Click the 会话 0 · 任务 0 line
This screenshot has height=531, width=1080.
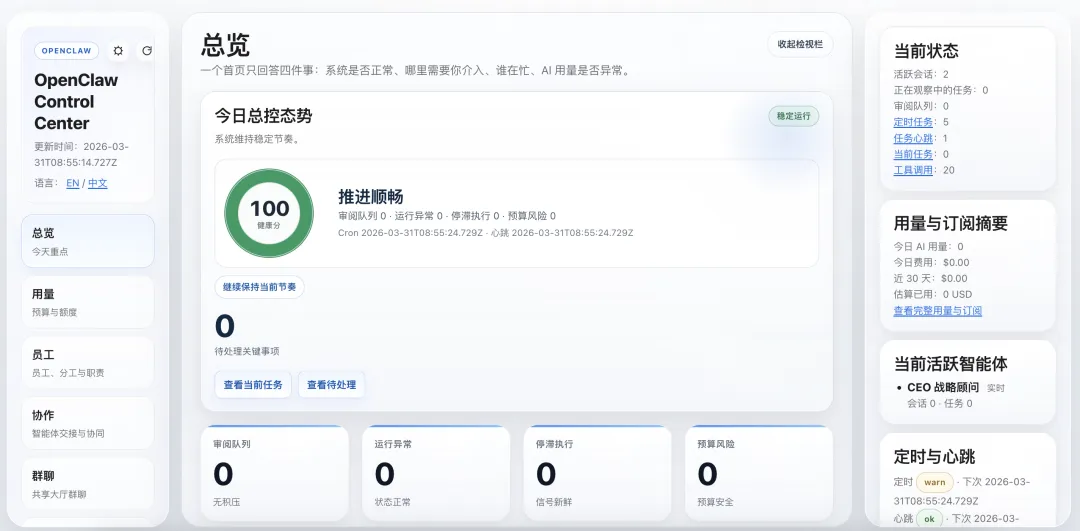tap(940, 403)
